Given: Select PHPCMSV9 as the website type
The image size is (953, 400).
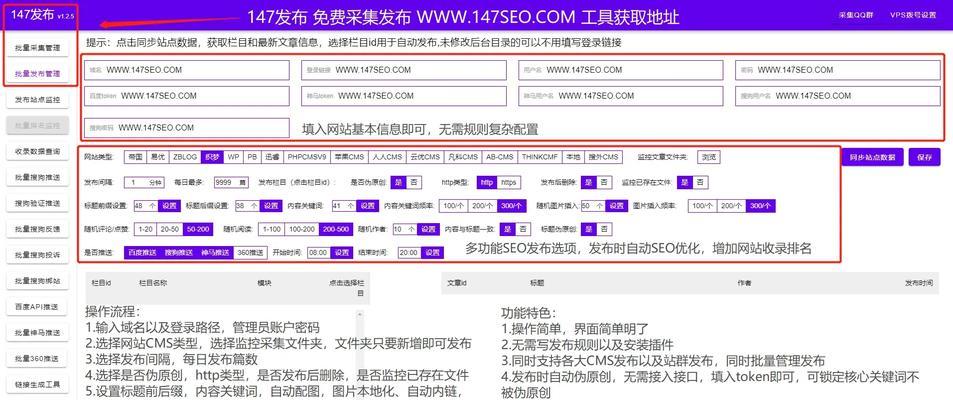Looking at the screenshot, I should pyautogui.click(x=307, y=157).
